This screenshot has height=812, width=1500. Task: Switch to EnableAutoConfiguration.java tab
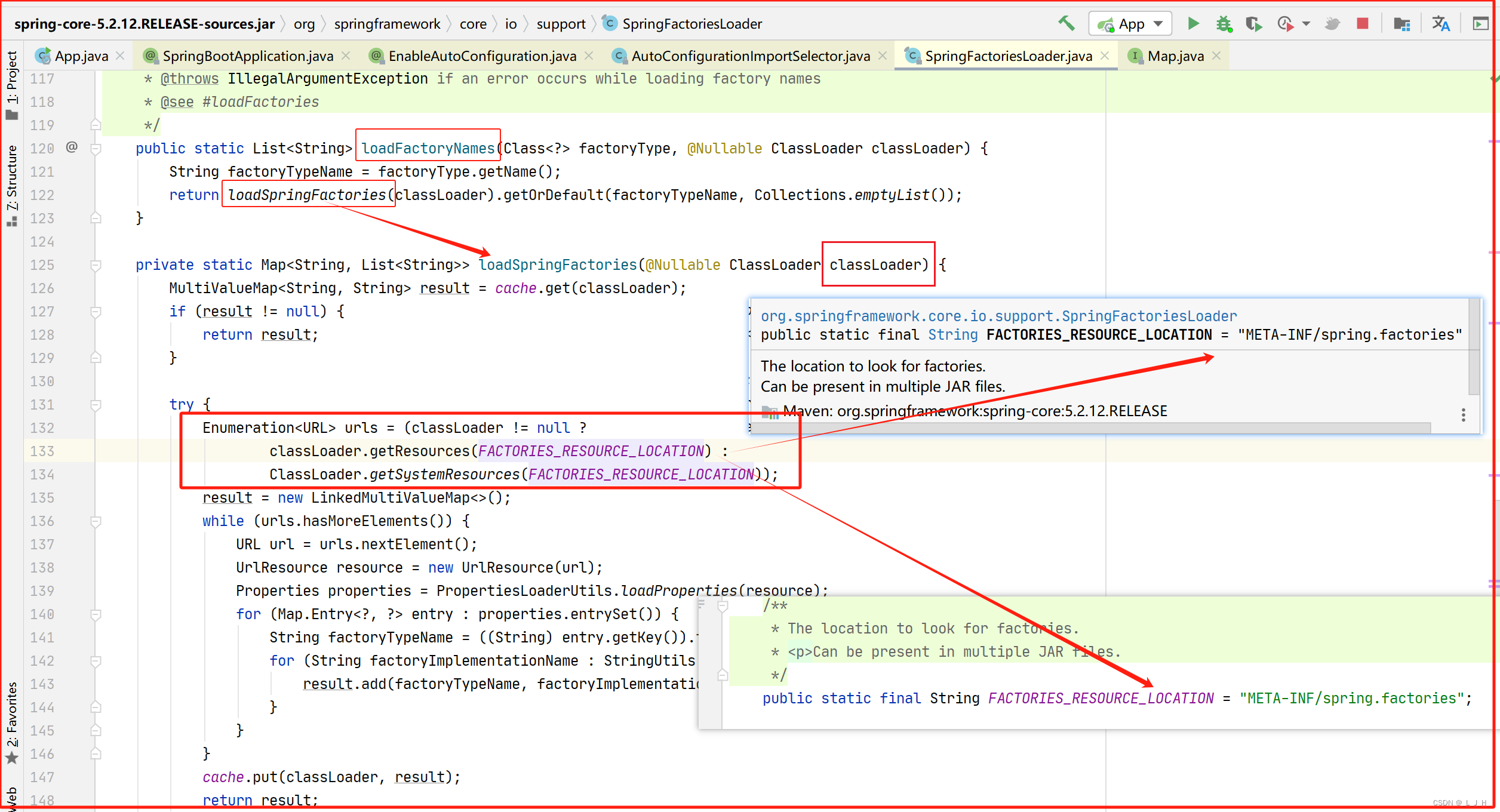(482, 56)
